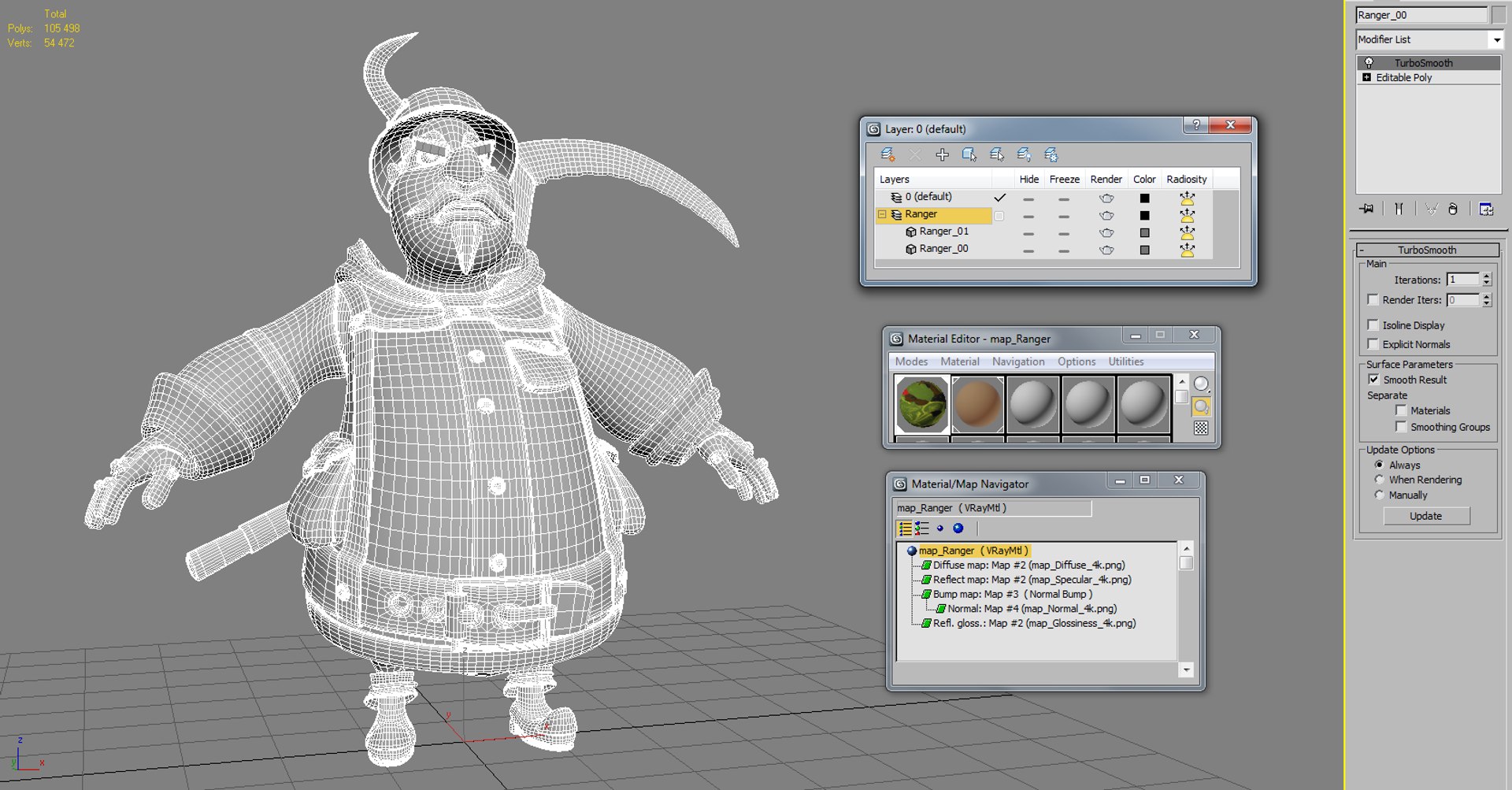
Task: Select Reflect map Specular entry
Action: (x=1027, y=579)
